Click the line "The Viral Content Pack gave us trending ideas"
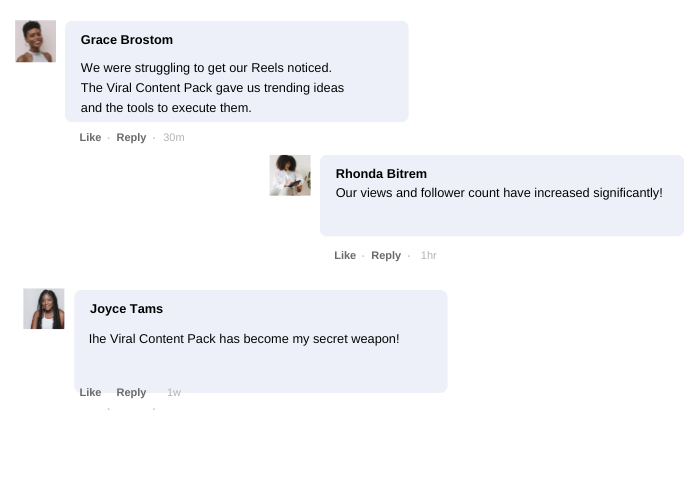The image size is (700, 500). (x=212, y=88)
